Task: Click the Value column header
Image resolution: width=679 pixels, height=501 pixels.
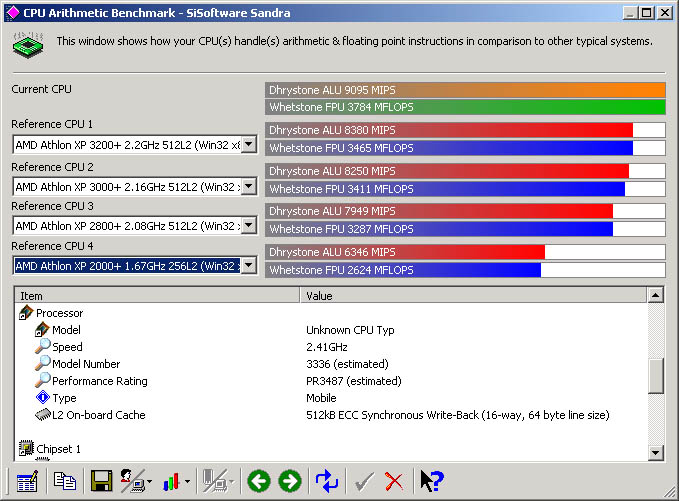Action: click(x=473, y=296)
